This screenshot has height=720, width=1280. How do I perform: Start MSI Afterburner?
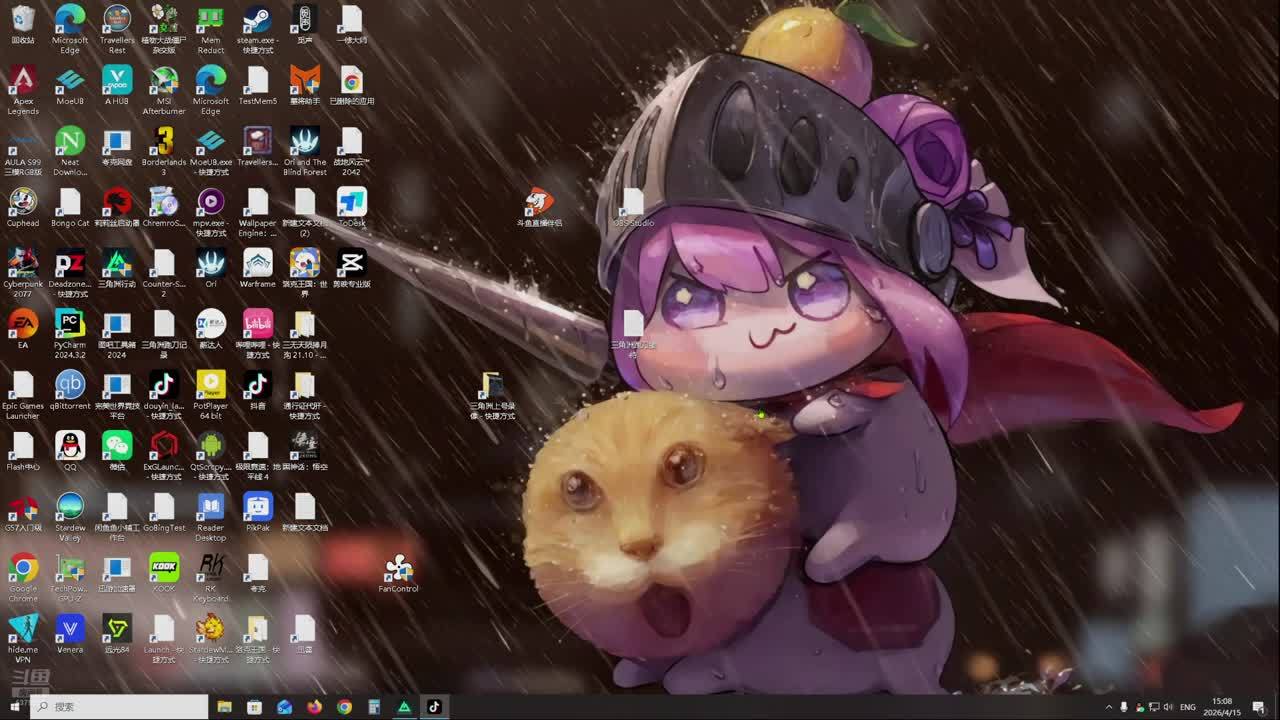(x=164, y=80)
